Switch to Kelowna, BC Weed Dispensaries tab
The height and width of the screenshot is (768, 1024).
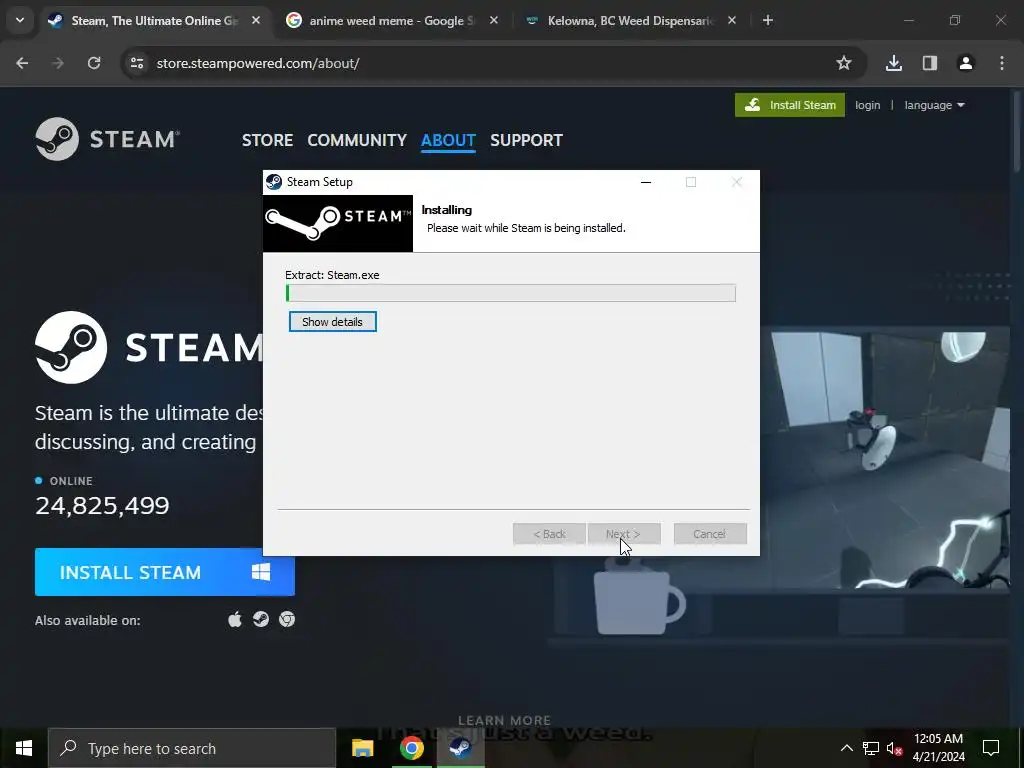point(630,21)
